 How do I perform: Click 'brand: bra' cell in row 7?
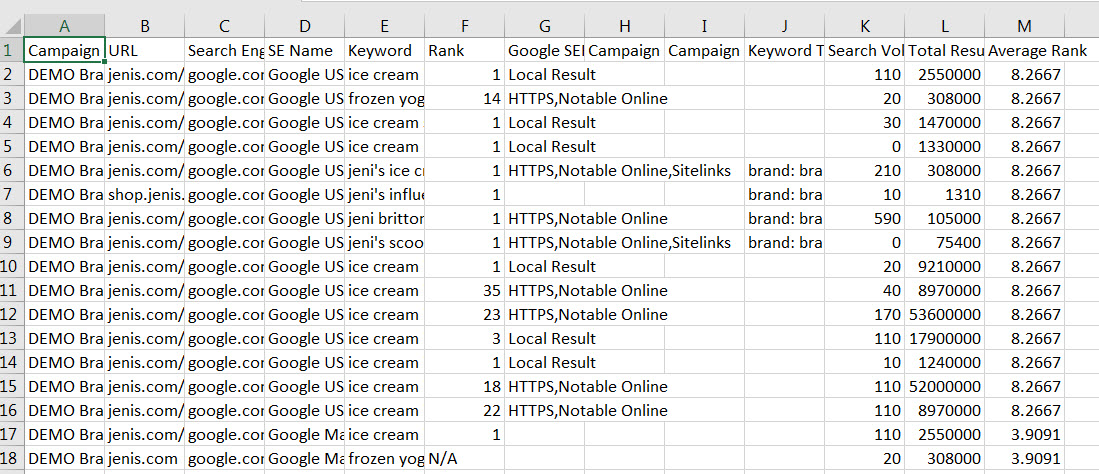(x=784, y=194)
